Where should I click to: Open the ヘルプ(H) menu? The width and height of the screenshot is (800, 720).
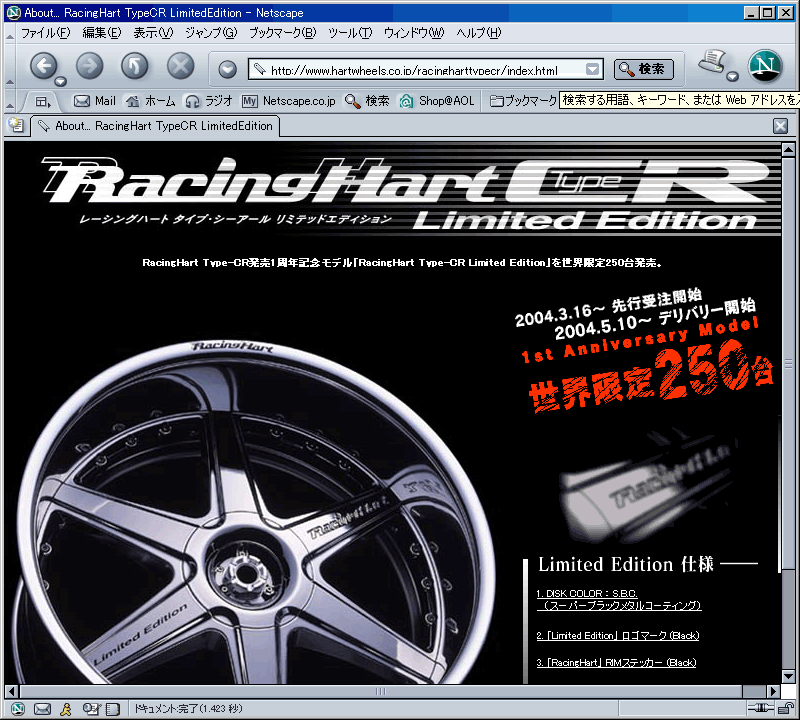pos(479,33)
